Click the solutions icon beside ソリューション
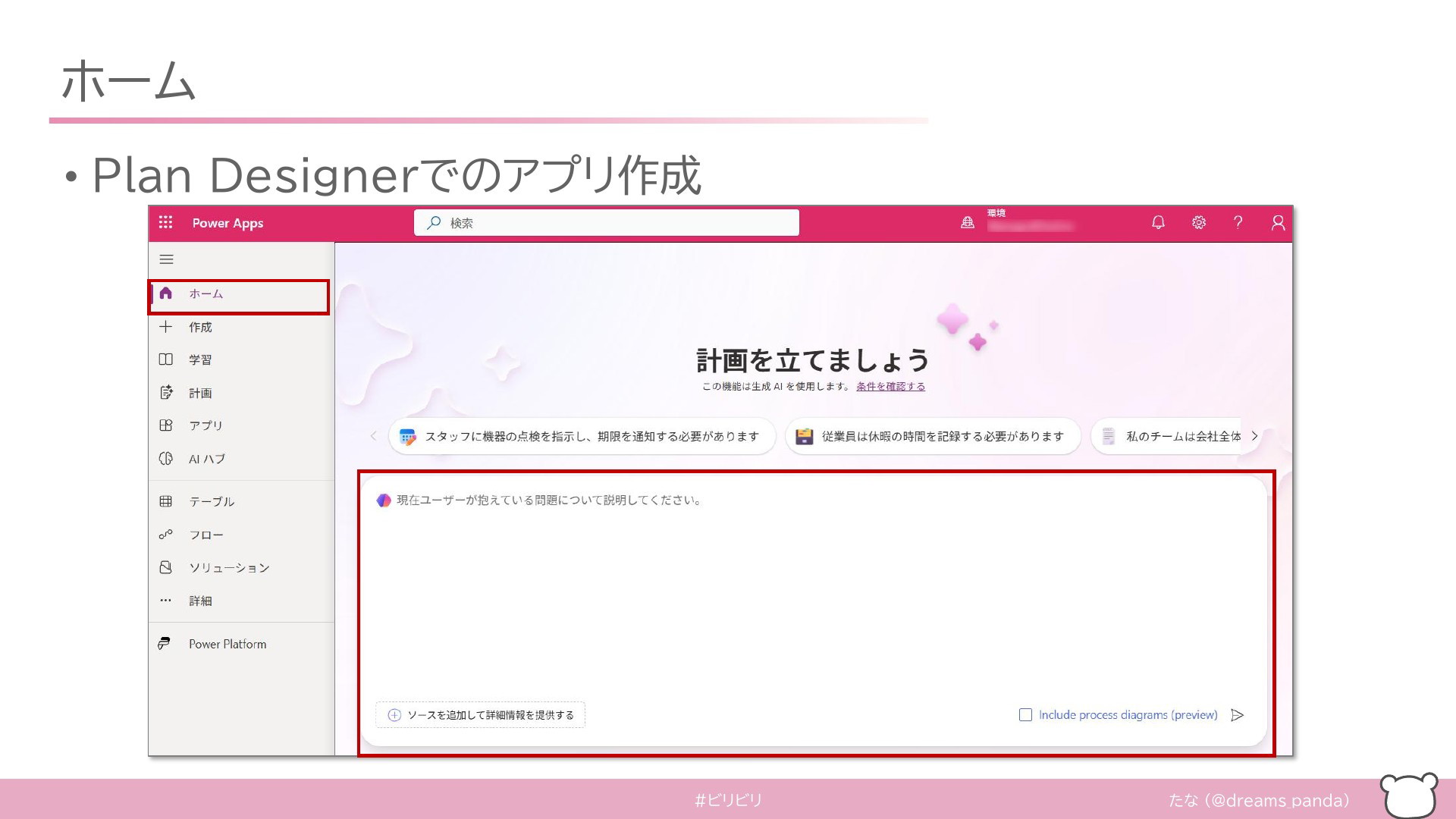Image resolution: width=1456 pixels, height=819 pixels. pyautogui.click(x=165, y=567)
